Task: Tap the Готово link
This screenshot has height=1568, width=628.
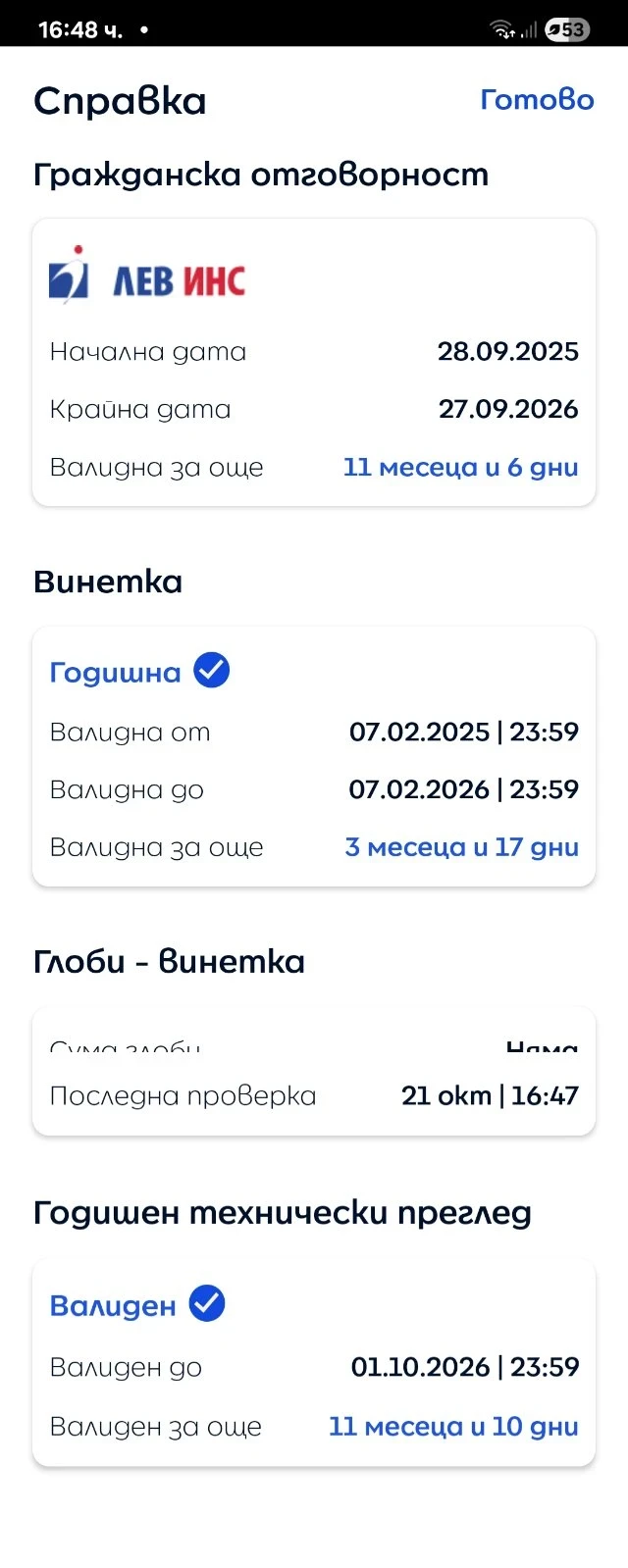Action: [537, 100]
